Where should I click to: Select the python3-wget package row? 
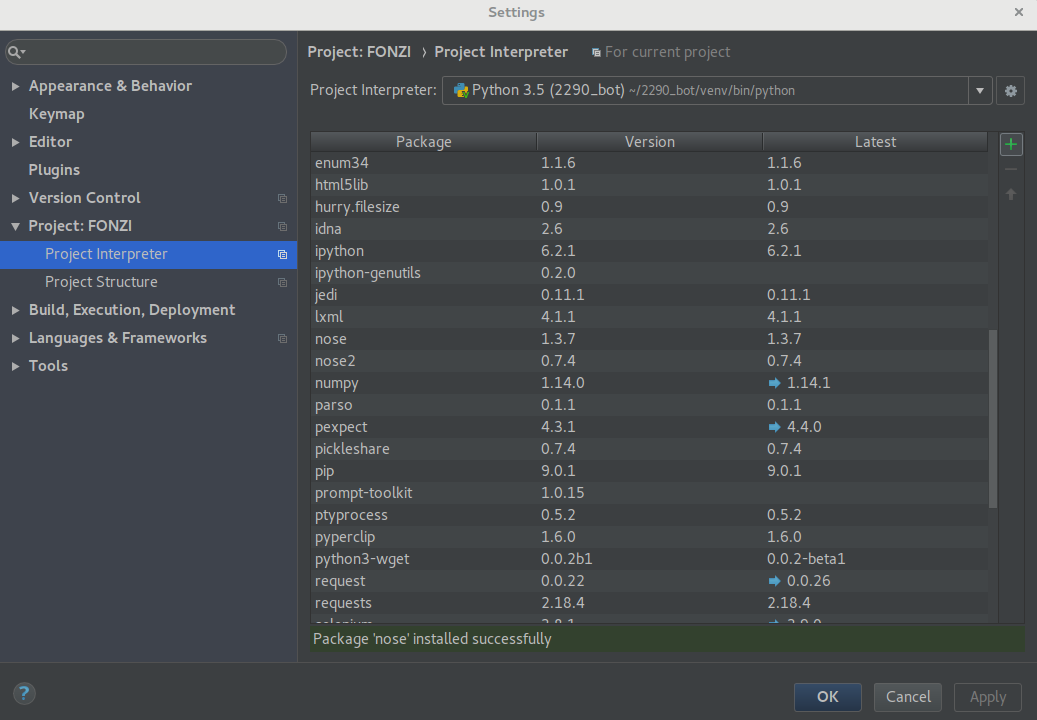pos(649,559)
